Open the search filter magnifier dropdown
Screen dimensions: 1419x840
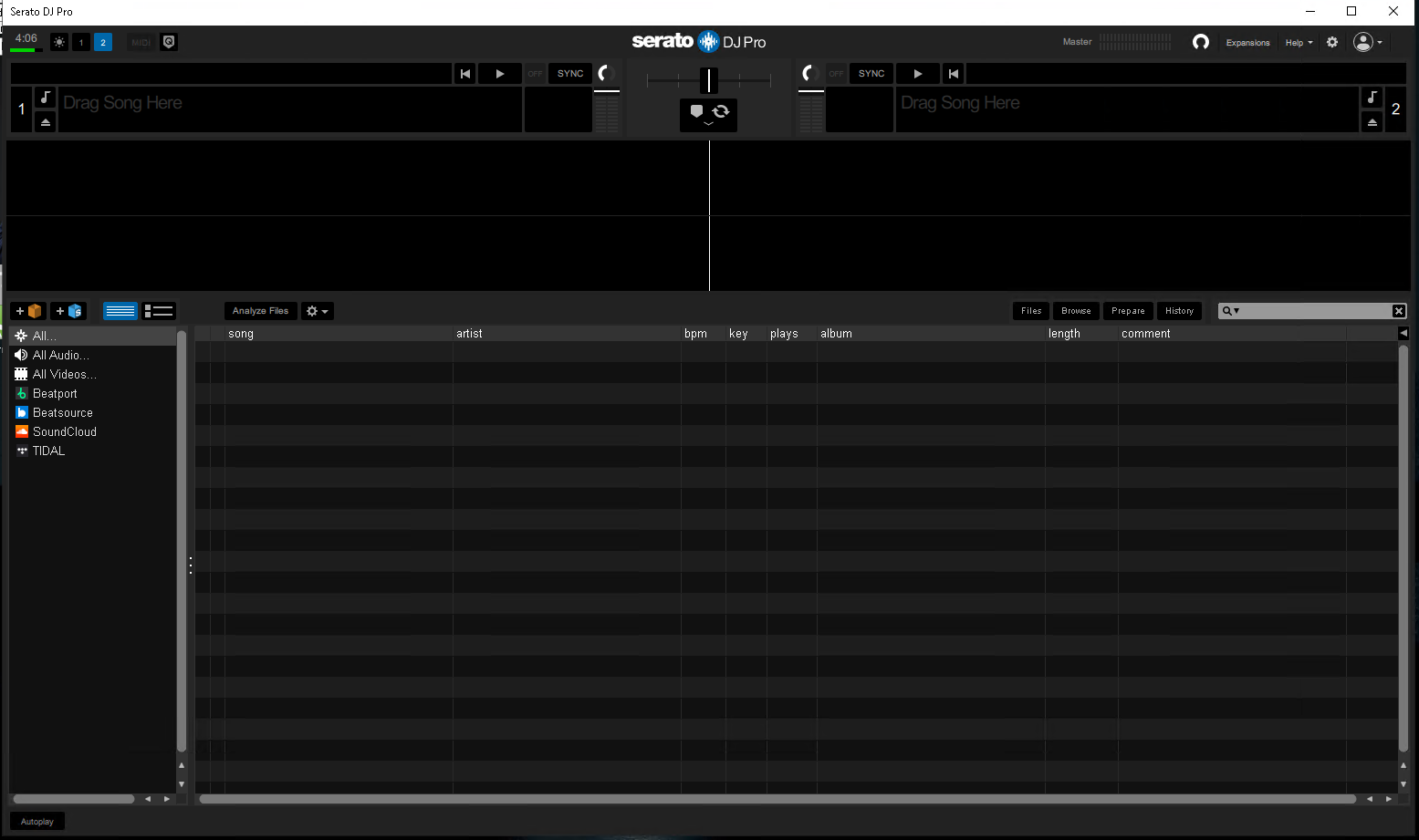(1231, 311)
